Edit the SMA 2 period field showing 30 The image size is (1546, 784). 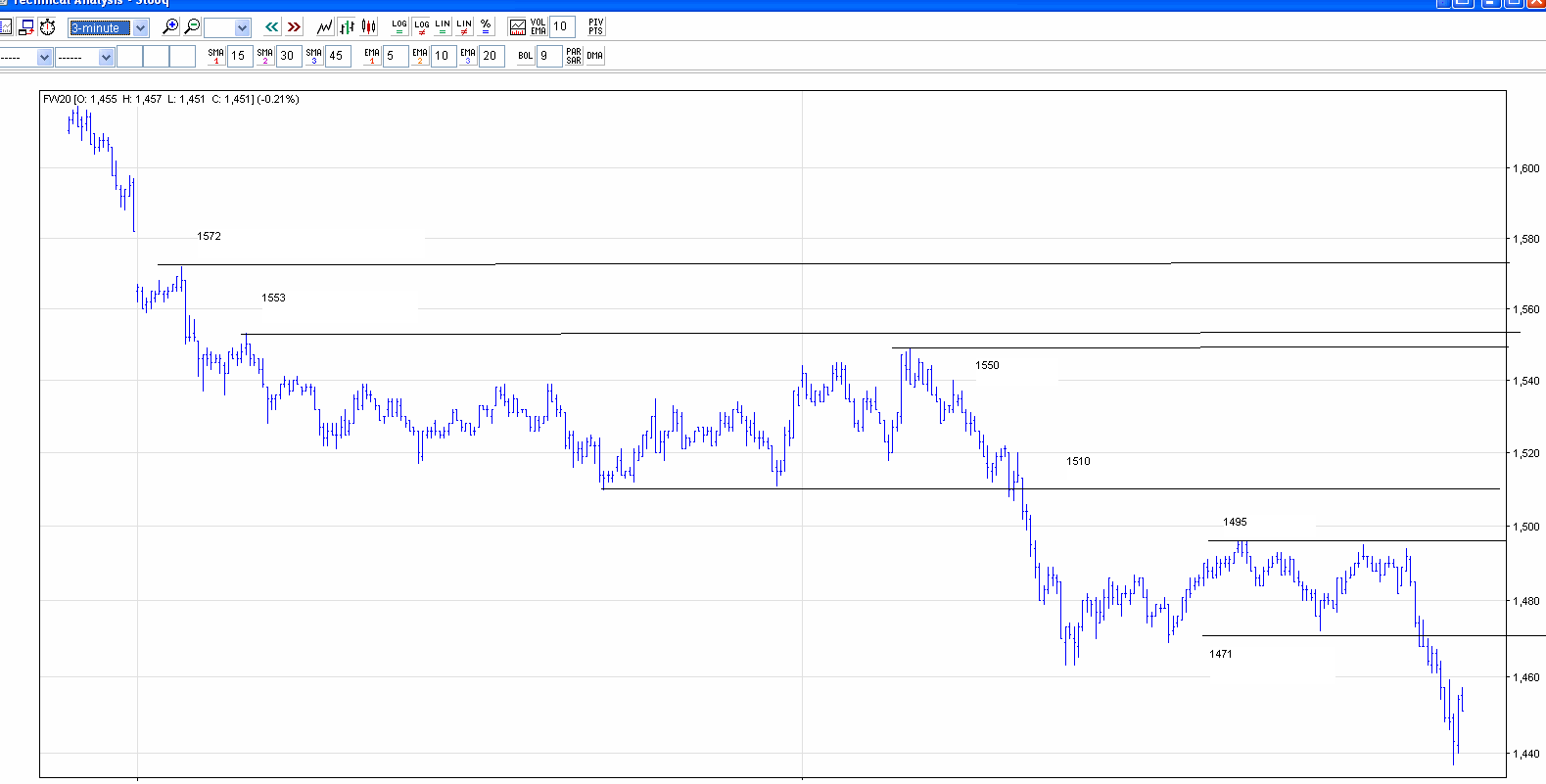click(289, 56)
